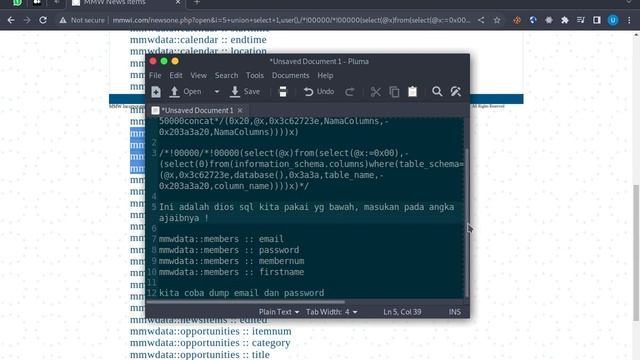The image size is (640, 360).
Task: Open the Help menu in Pluma
Action: [x=325, y=76]
